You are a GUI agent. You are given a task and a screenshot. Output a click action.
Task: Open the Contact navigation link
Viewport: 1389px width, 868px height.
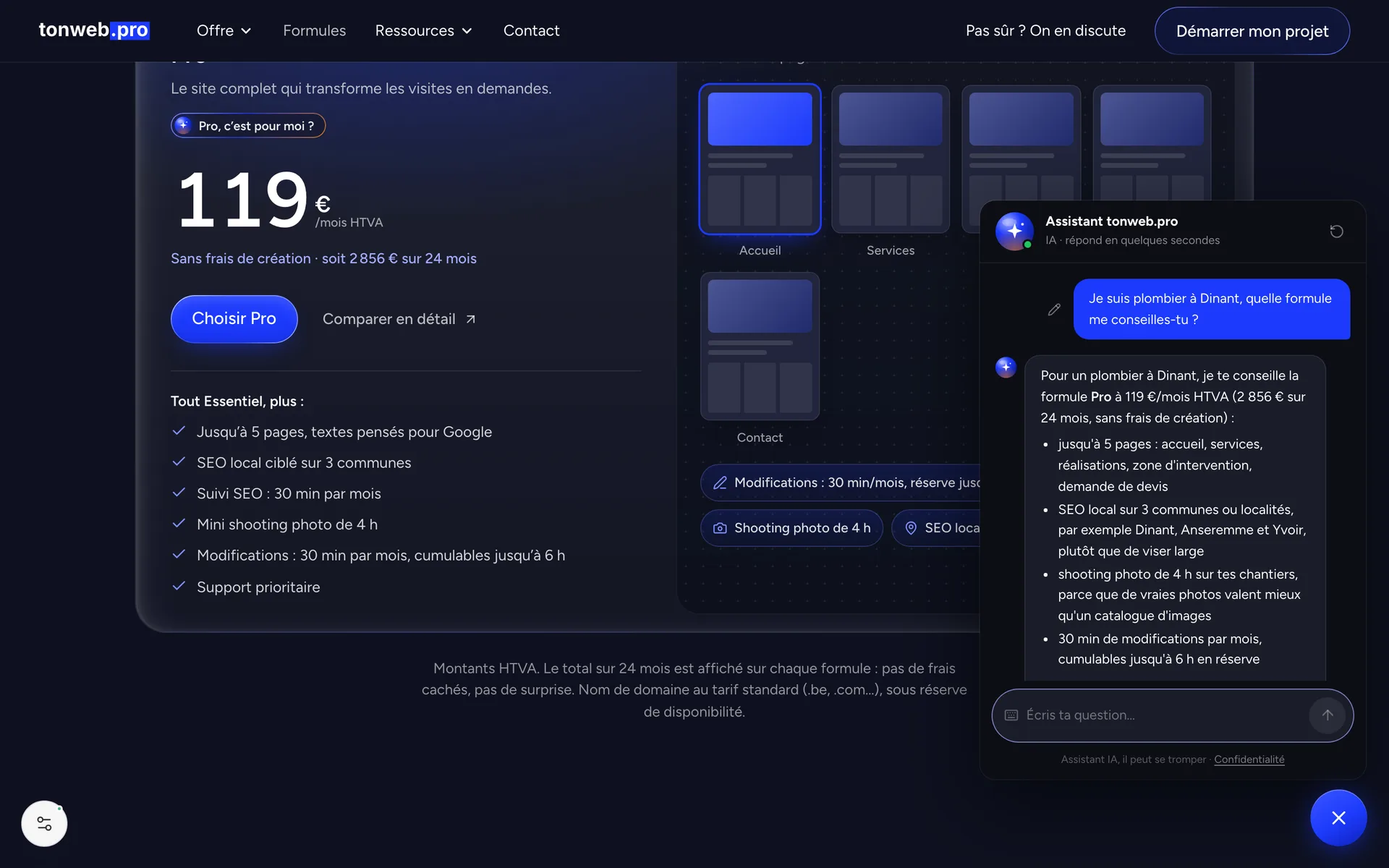pos(531,30)
